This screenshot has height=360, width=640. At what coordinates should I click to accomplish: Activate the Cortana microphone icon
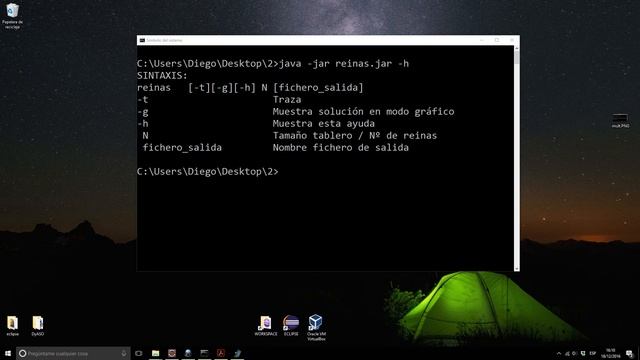tap(124, 353)
